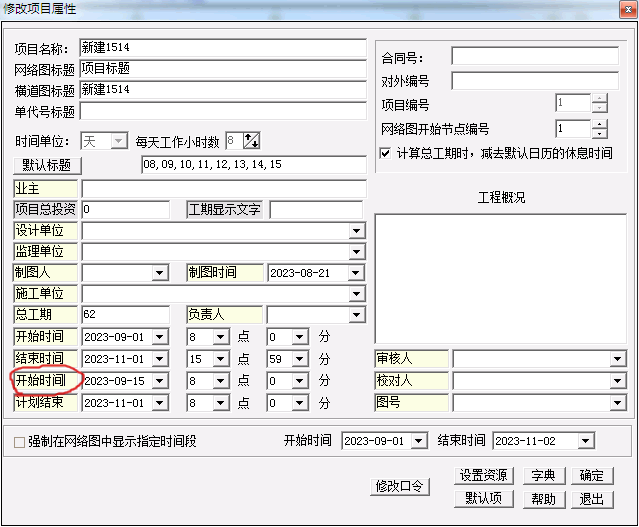Expand the 监理单位 dropdown
This screenshot has height=527, width=639.
pyautogui.click(x=357, y=252)
